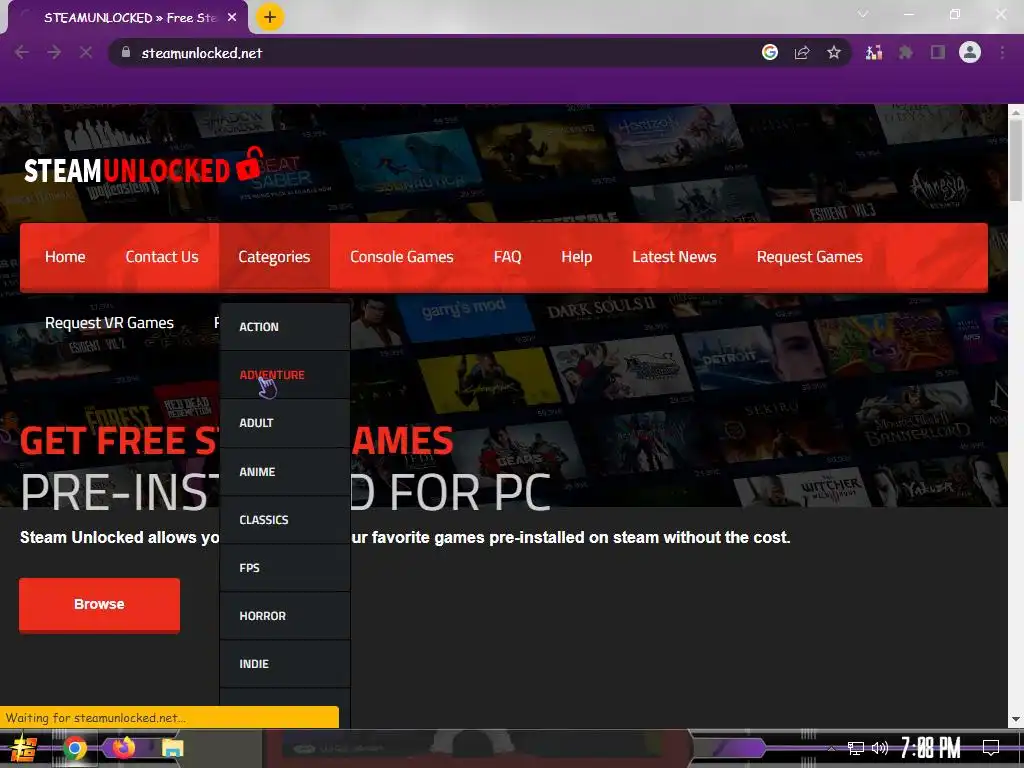Open Request VR Games link
1024x768 pixels.
(109, 323)
